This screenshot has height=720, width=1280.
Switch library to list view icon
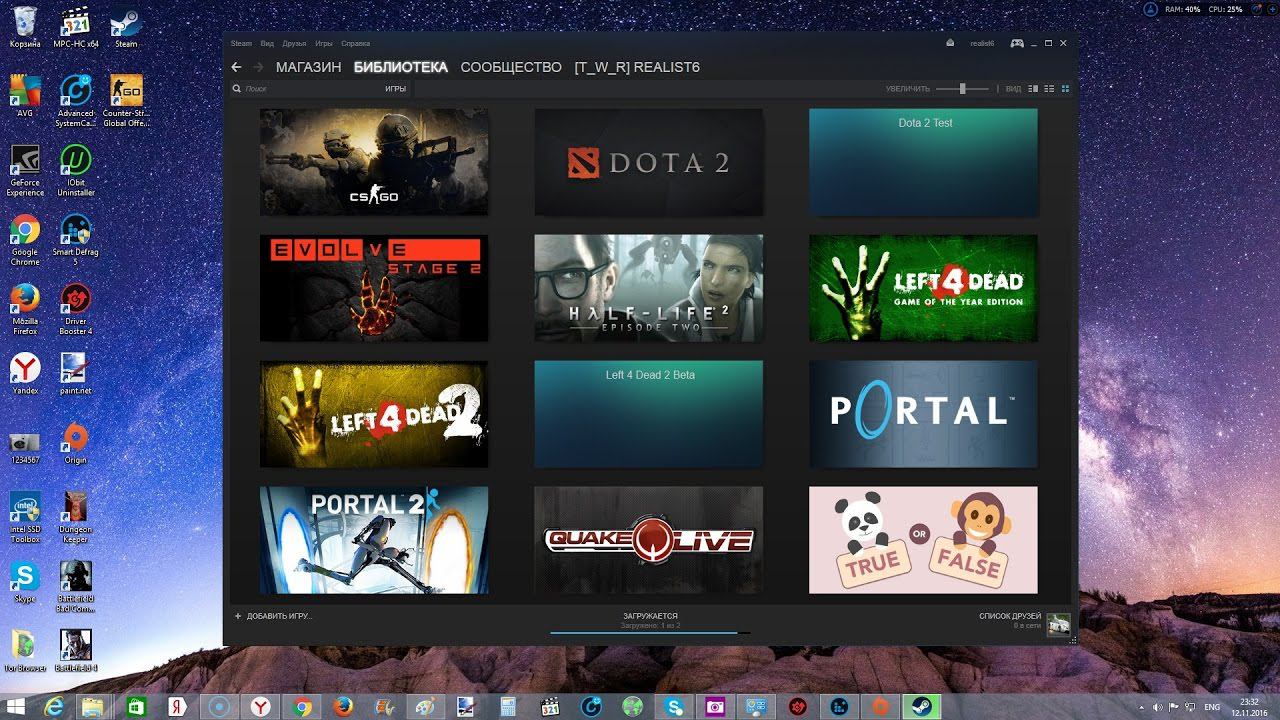(1049, 89)
